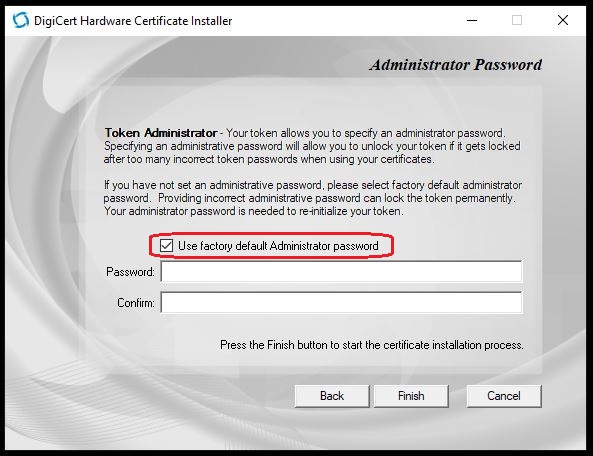Click the DigiCert logo in title bar
The height and width of the screenshot is (456, 593).
20,20
